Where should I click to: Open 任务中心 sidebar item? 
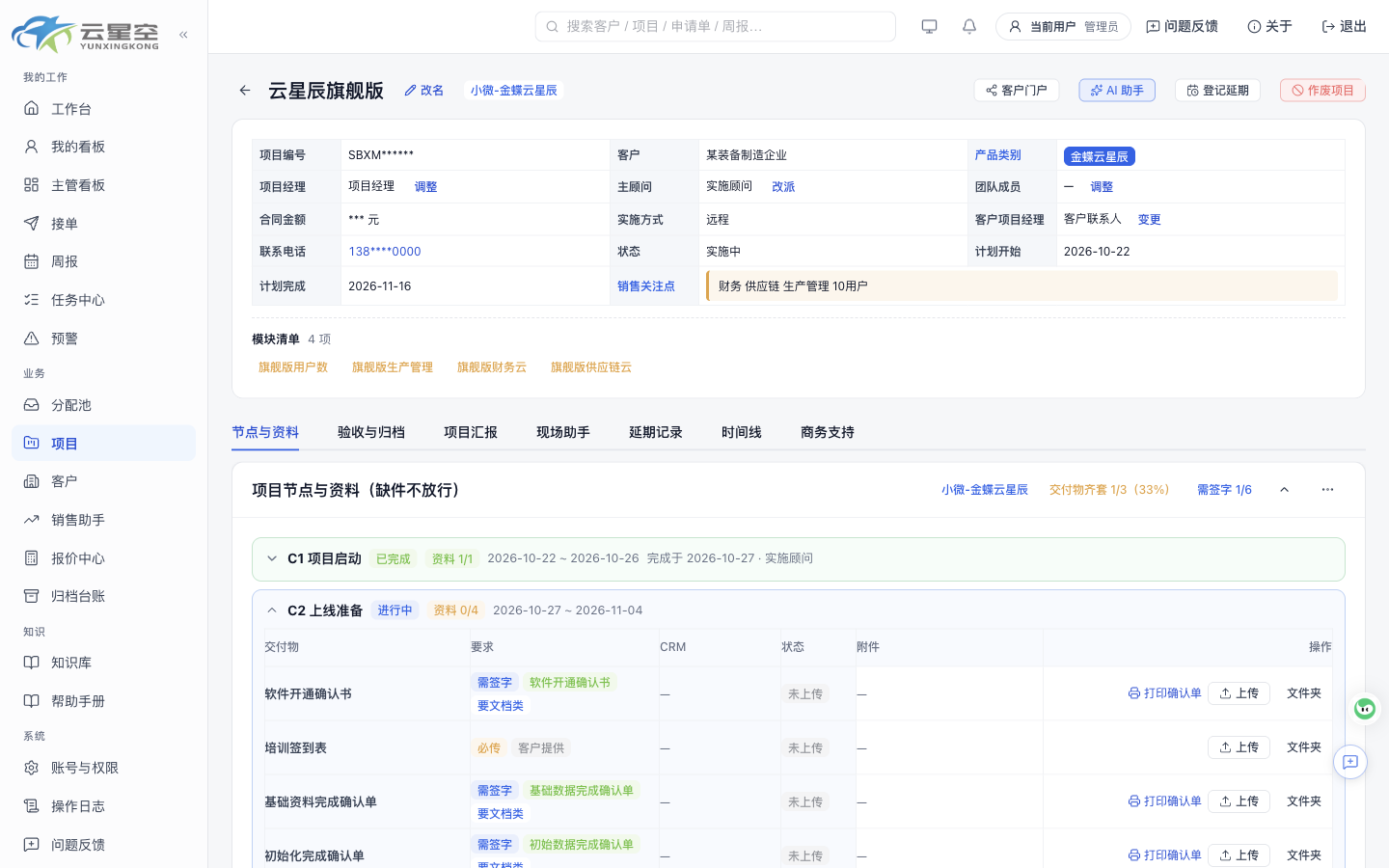coord(104,300)
